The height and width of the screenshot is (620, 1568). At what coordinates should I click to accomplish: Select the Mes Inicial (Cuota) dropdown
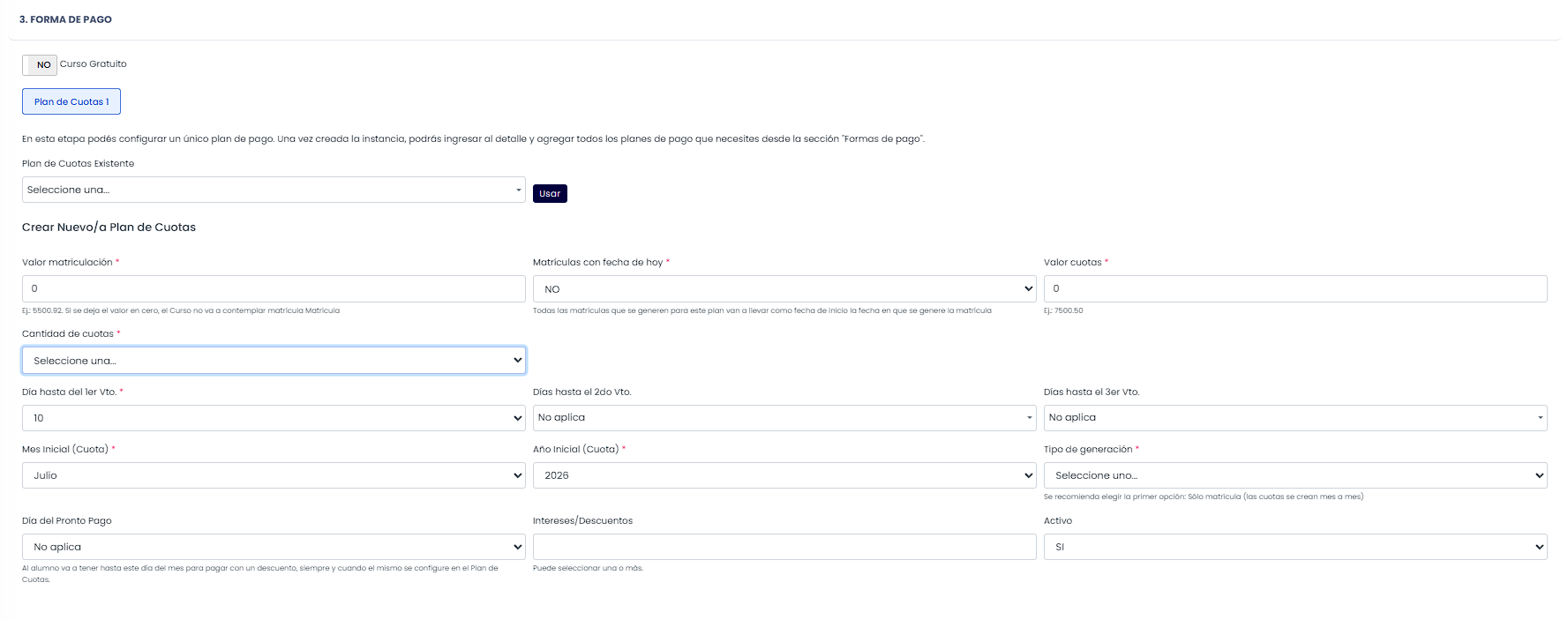tap(274, 475)
